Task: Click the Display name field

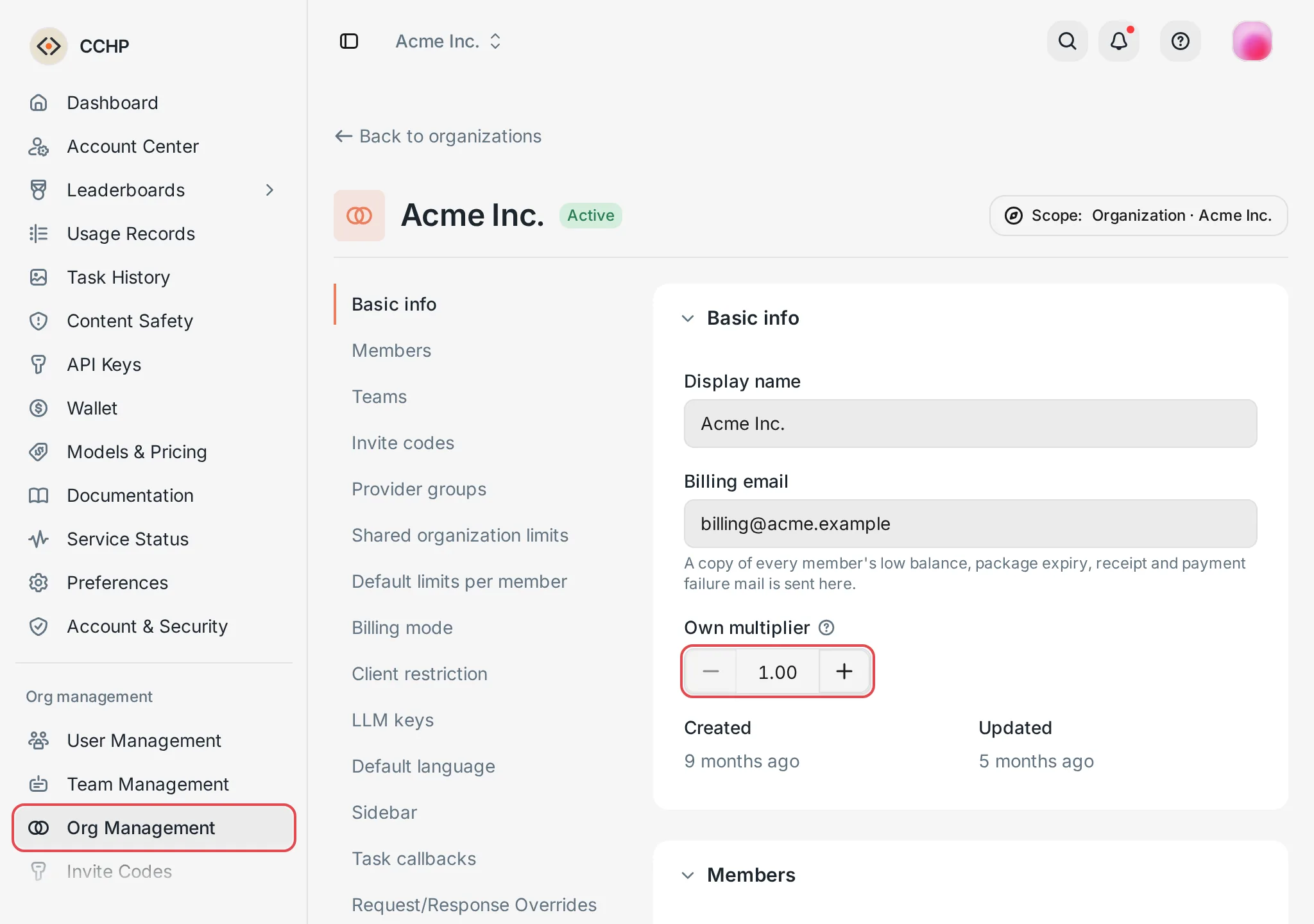Action: [x=970, y=424]
